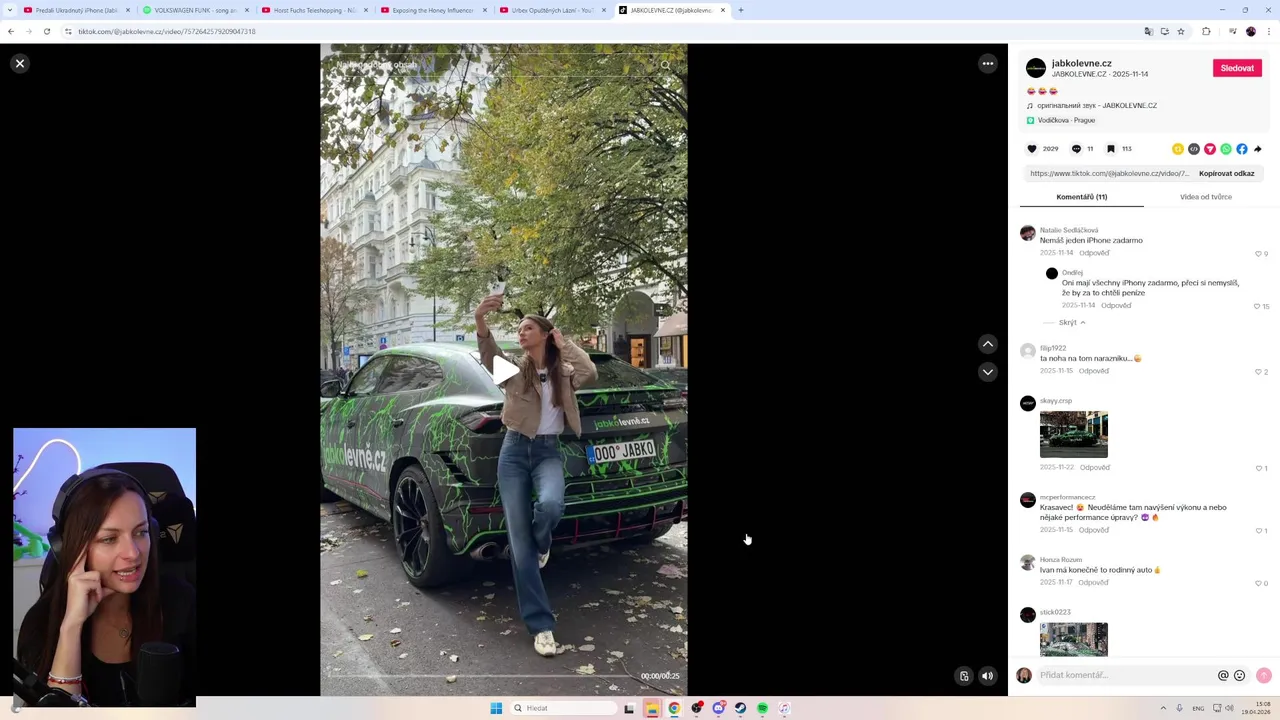Image resolution: width=1280 pixels, height=720 pixels.
Task: Click the browser reload button
Action: pos(47,31)
